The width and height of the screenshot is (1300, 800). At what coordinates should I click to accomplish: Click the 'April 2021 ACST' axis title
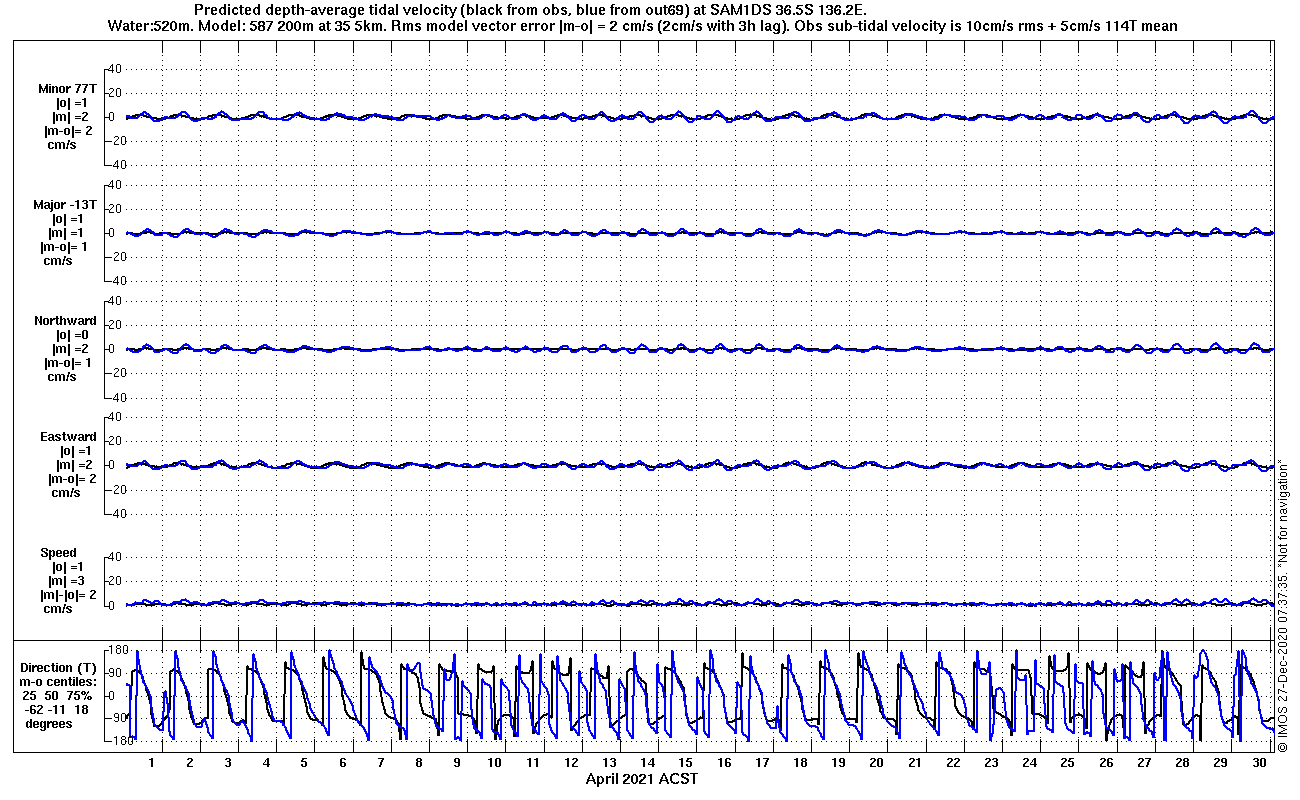click(641, 779)
